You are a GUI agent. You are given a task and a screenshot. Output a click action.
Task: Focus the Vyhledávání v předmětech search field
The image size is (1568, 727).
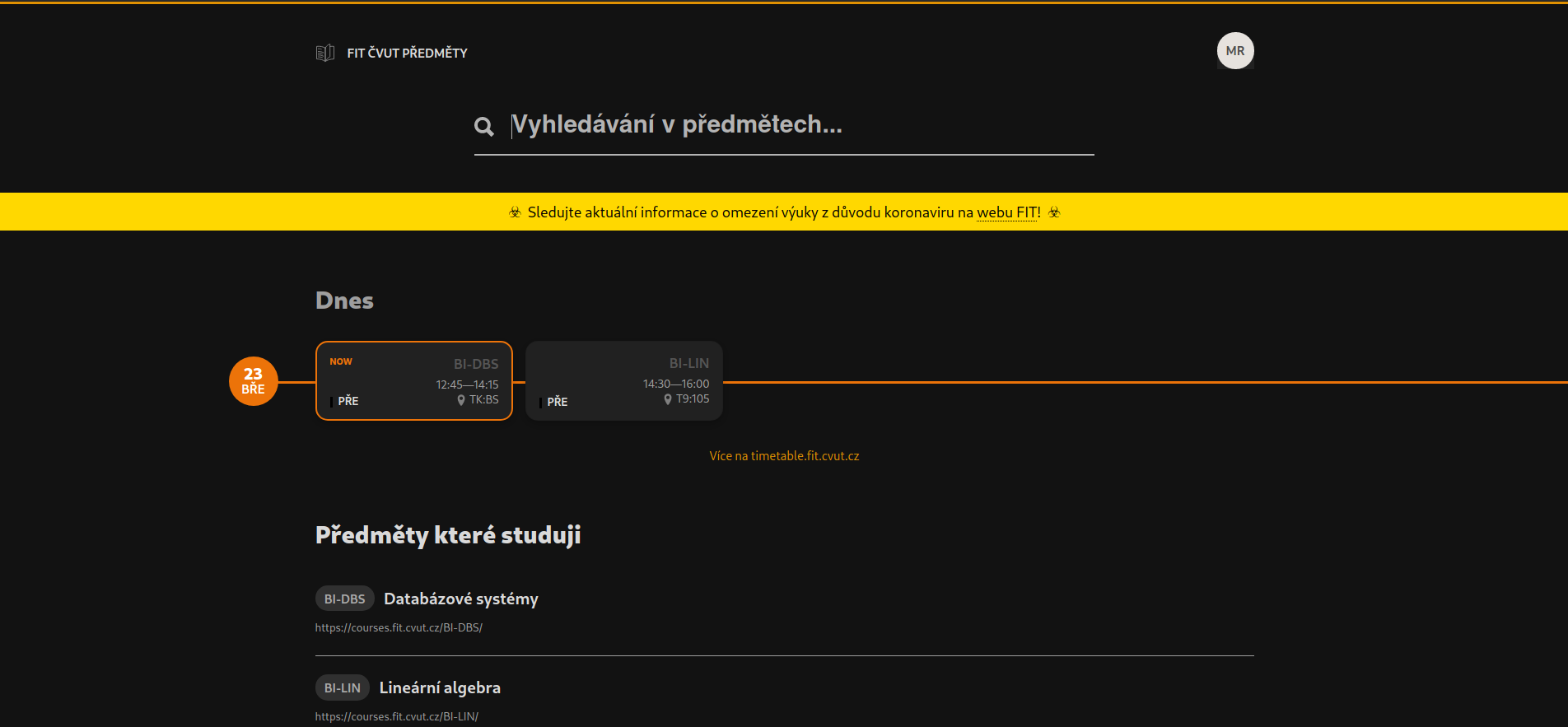802,124
